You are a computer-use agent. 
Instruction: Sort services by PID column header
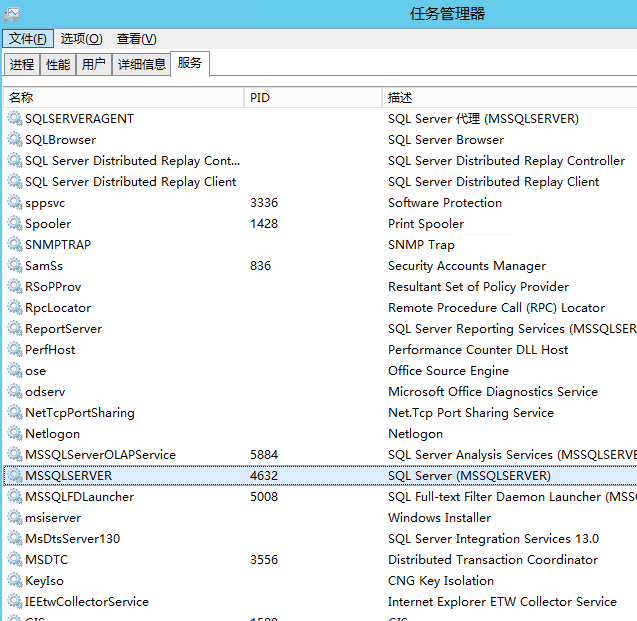click(313, 97)
